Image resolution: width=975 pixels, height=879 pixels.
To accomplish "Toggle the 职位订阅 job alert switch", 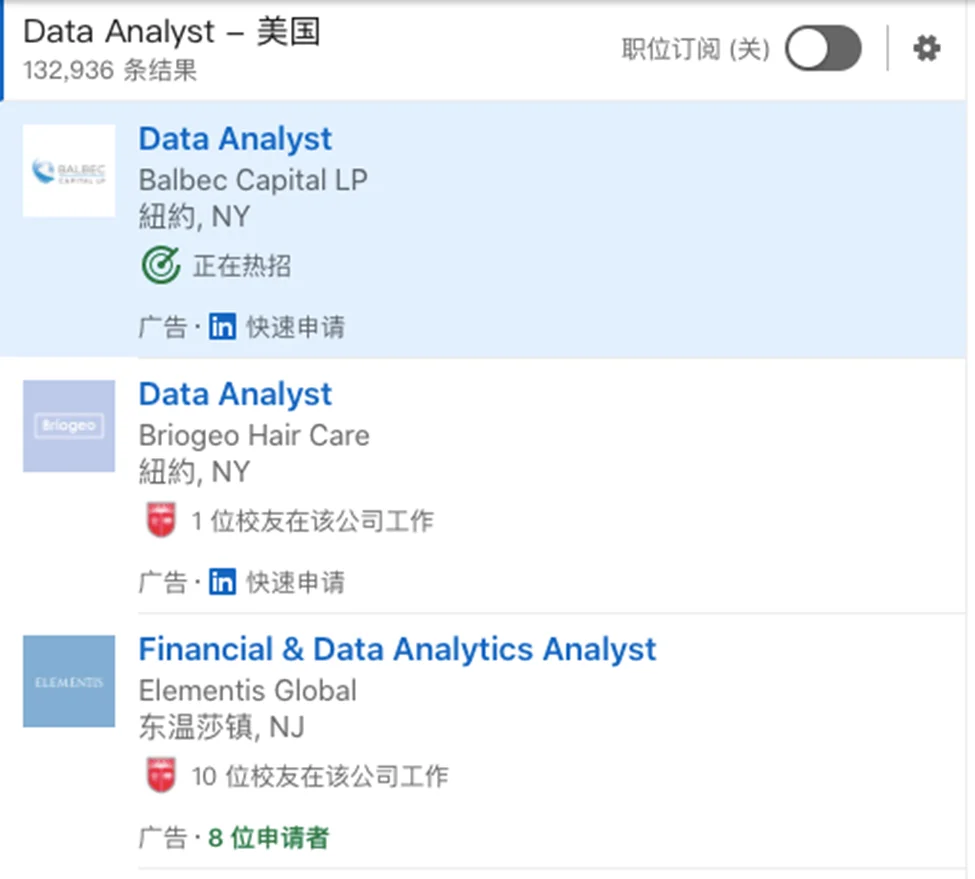I will [822, 49].
